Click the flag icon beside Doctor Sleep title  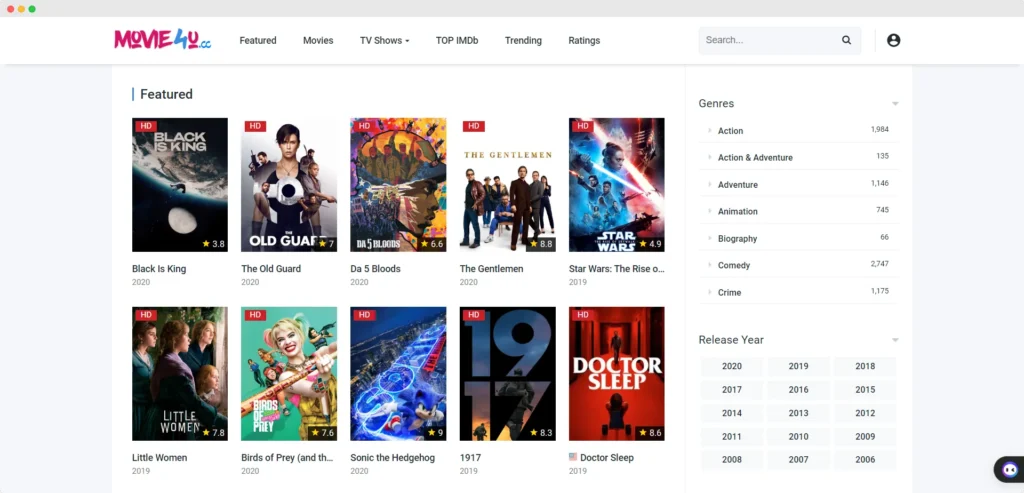tap(573, 457)
